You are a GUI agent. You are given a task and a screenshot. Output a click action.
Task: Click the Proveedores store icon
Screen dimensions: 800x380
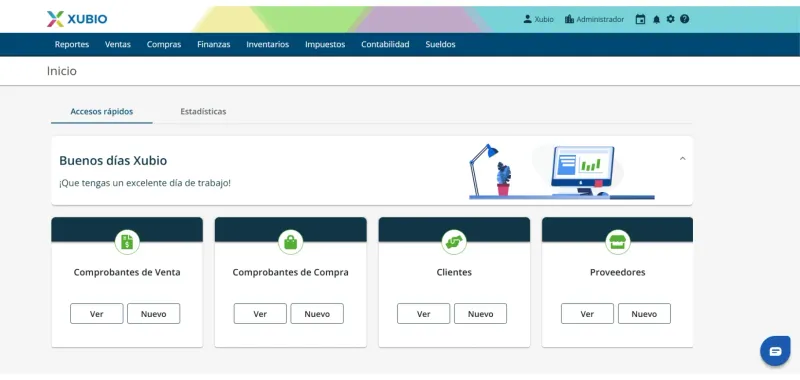tap(618, 242)
